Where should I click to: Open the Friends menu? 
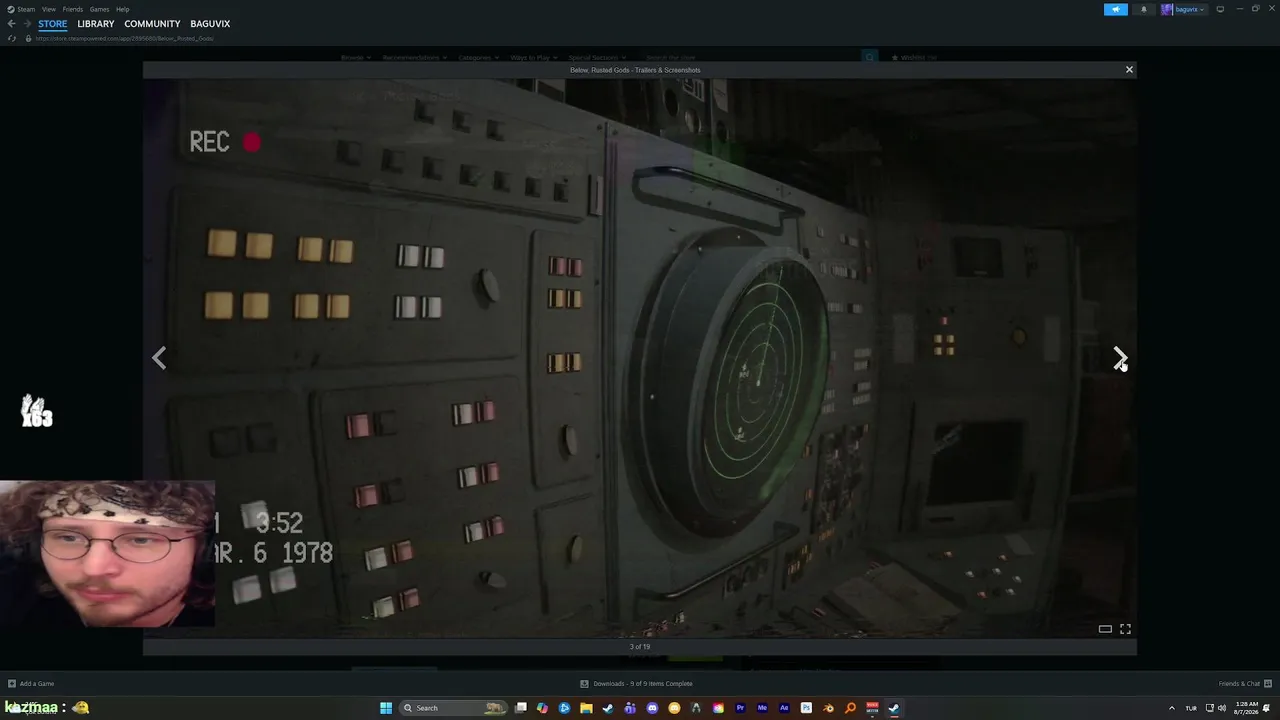click(x=73, y=9)
